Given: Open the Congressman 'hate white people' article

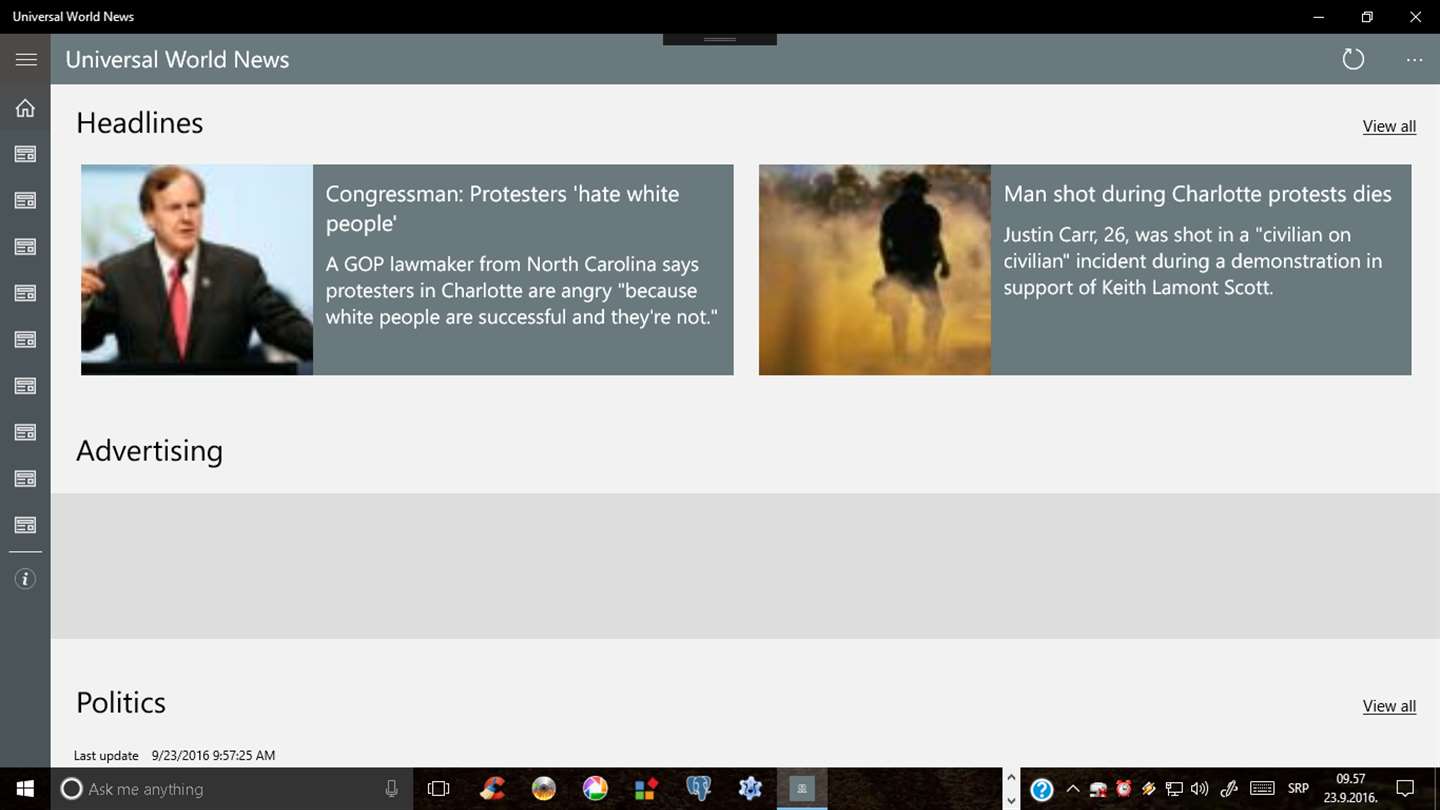Looking at the screenshot, I should coord(407,270).
